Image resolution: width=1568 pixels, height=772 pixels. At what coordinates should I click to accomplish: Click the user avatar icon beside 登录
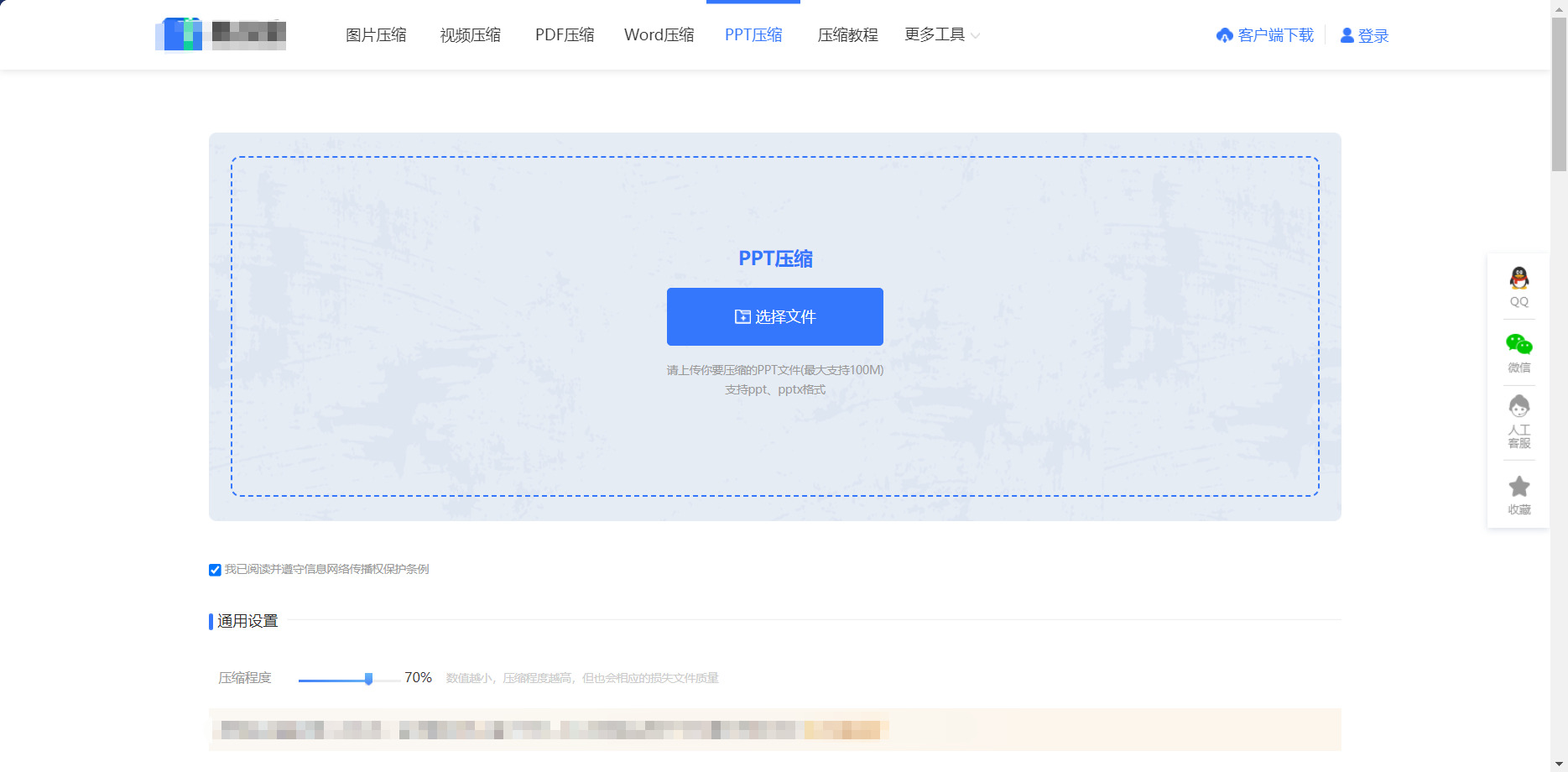tap(1347, 35)
